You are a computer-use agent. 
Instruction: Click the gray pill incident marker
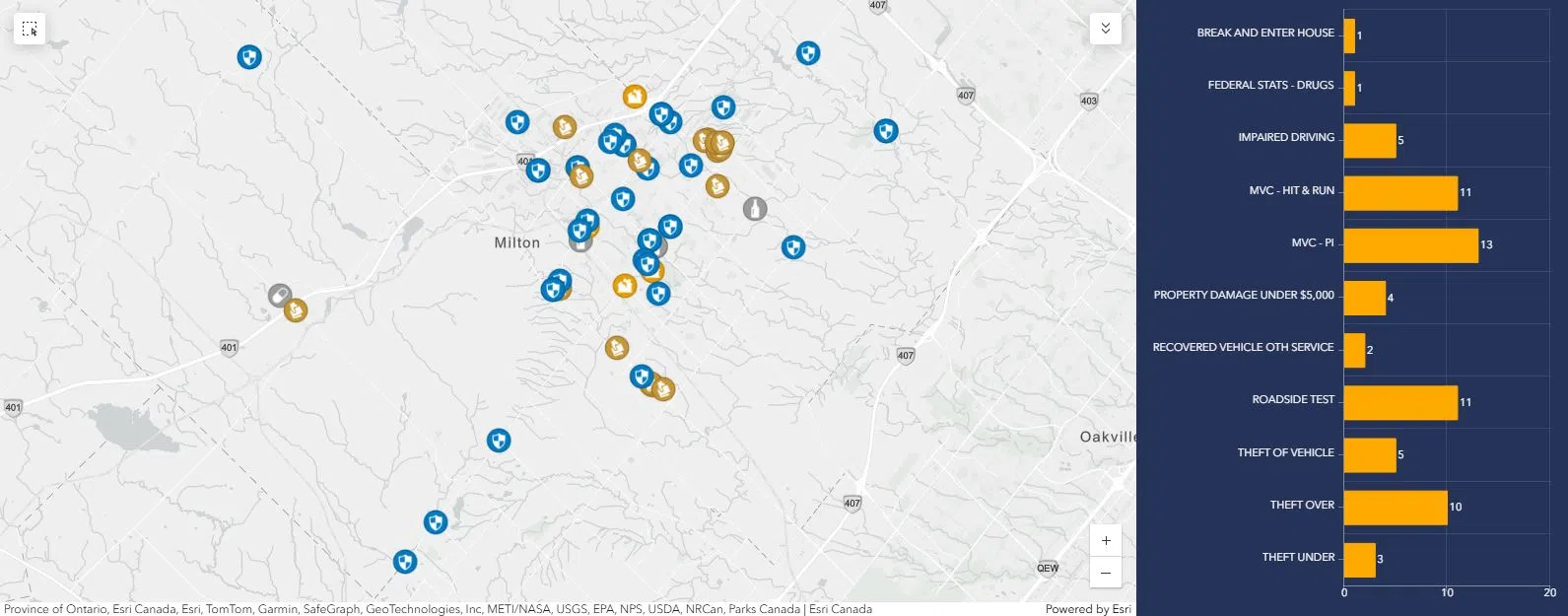(x=280, y=296)
